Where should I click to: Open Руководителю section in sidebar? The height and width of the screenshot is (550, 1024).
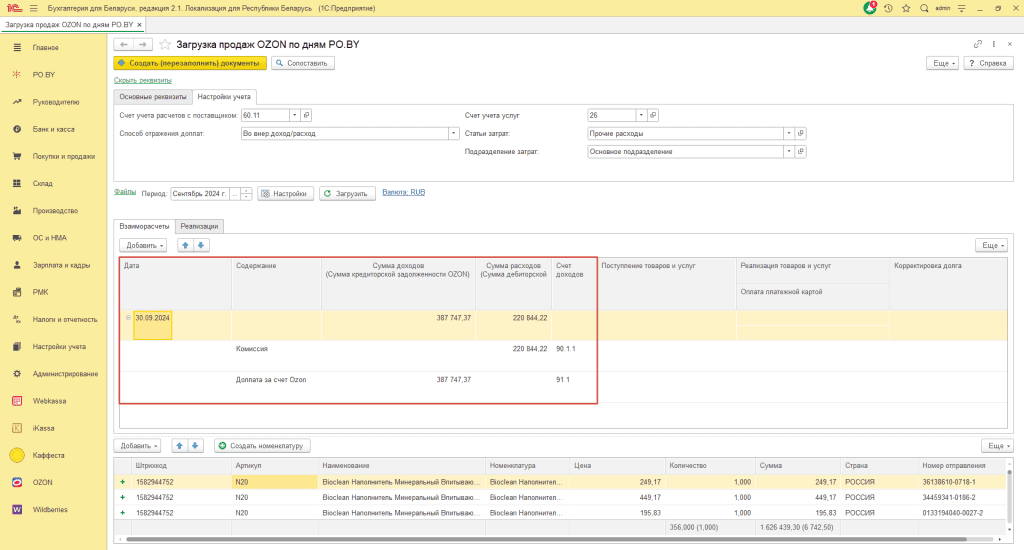56,102
